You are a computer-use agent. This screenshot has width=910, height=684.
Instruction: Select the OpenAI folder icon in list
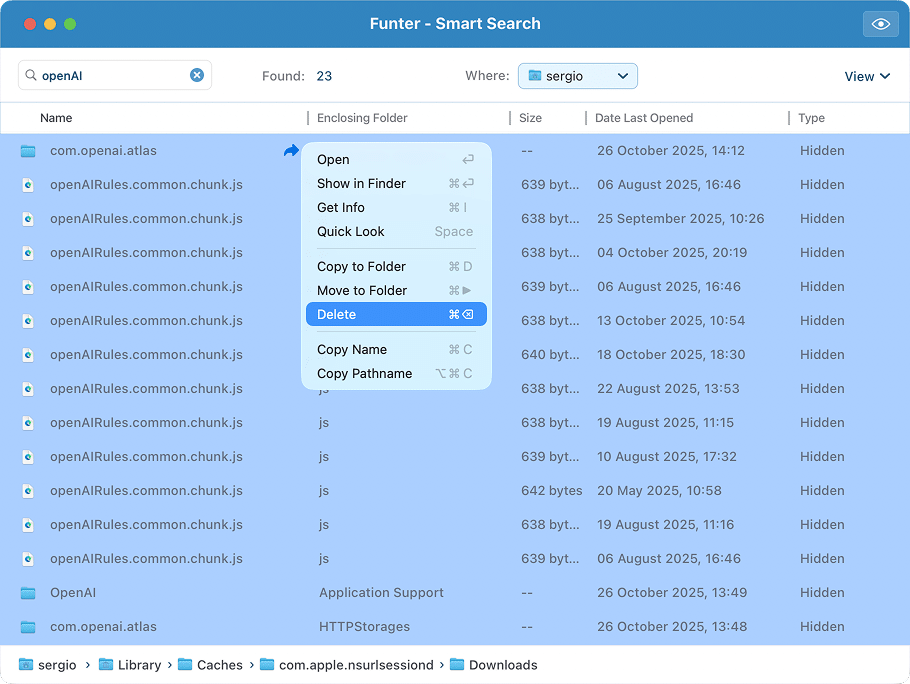[x=28, y=593]
